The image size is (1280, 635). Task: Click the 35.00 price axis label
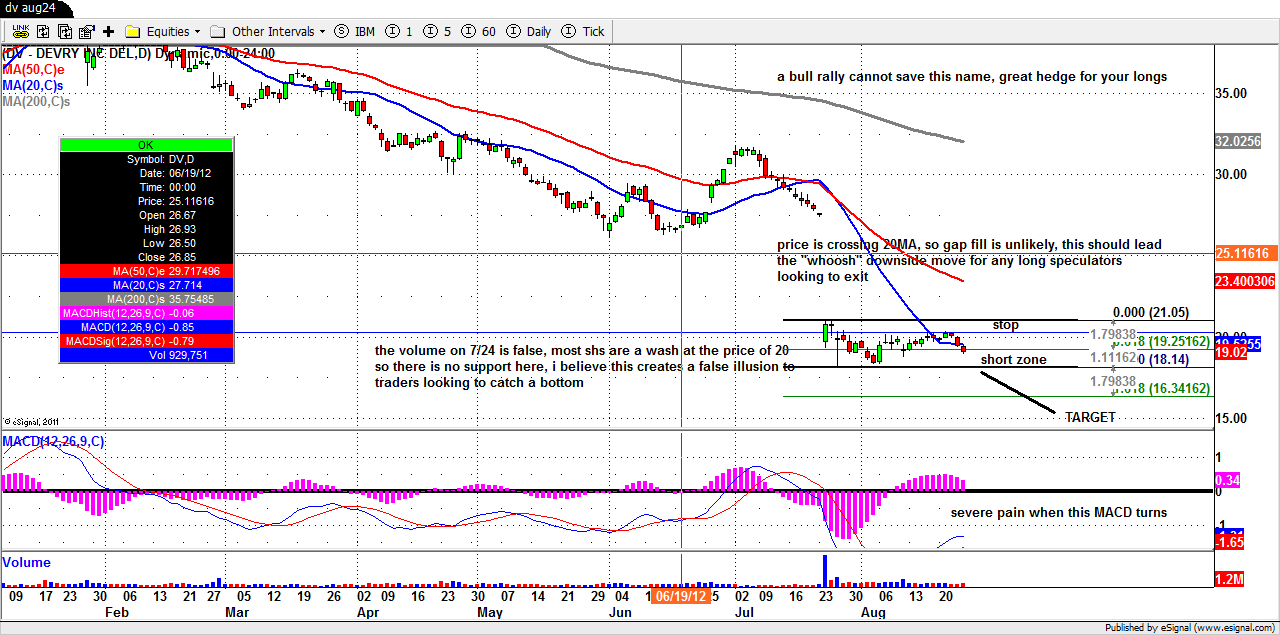[x=1231, y=93]
